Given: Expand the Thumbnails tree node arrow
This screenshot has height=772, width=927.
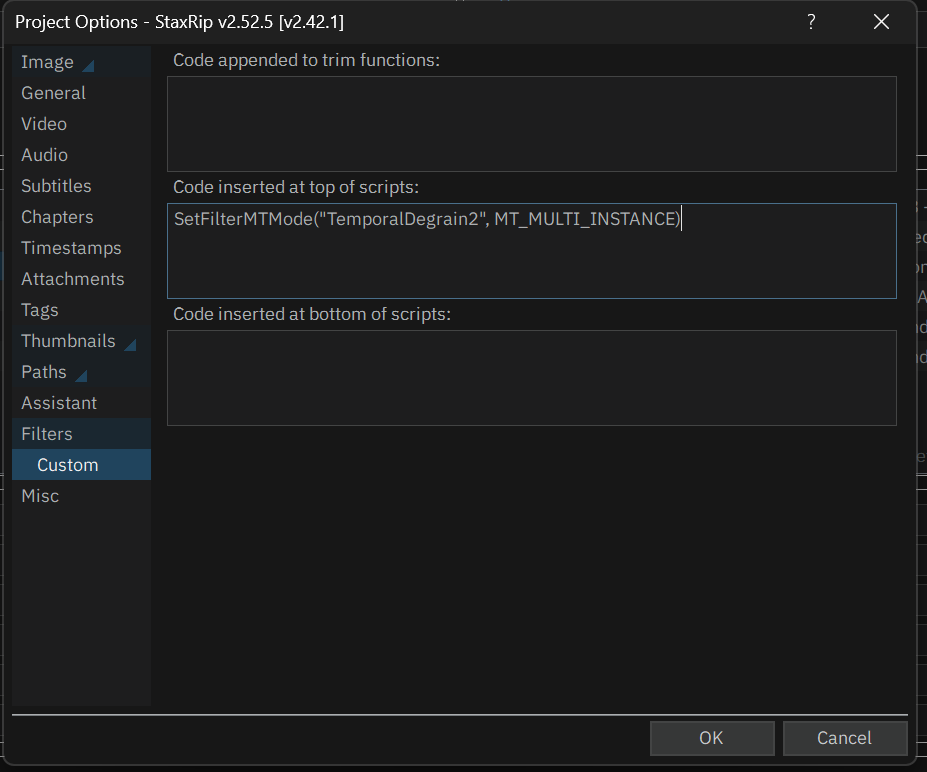Looking at the screenshot, I should tap(130, 345).
